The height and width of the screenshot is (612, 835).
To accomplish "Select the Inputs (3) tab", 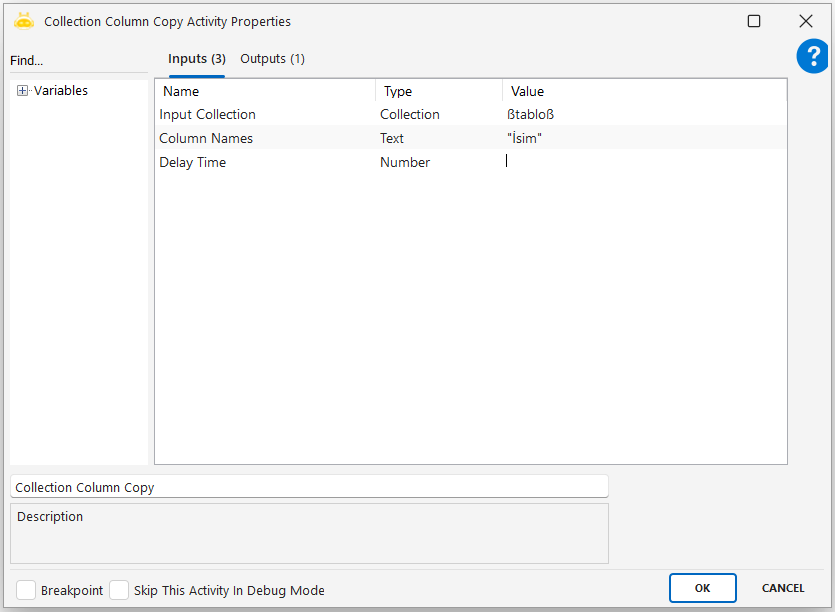I will tap(196, 59).
